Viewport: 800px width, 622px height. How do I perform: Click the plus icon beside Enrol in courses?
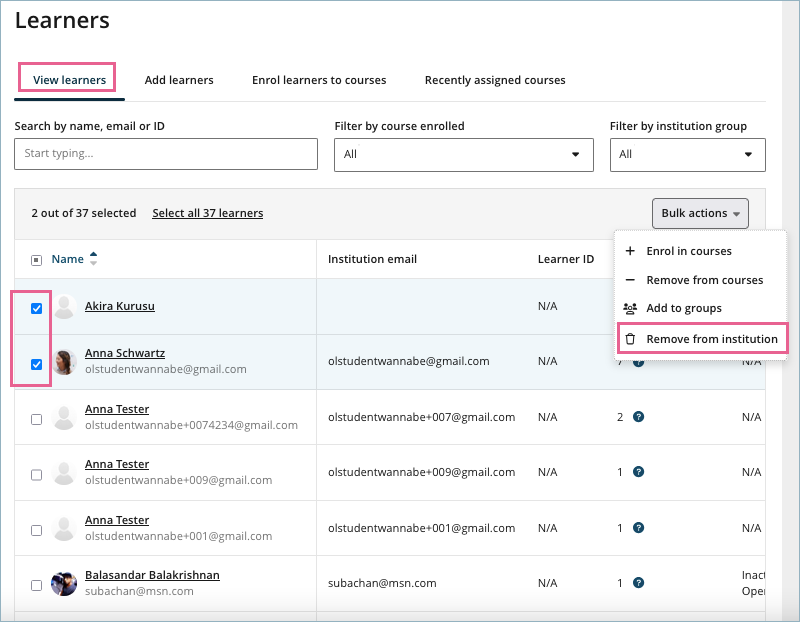point(630,252)
